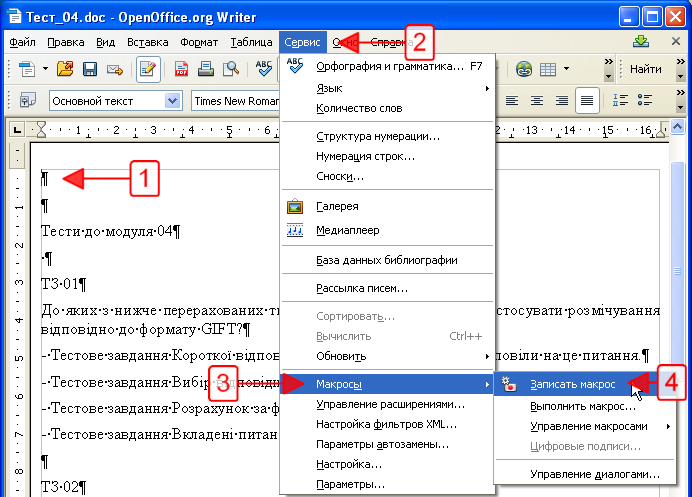Expand the search toolbar overflow chevron
This screenshot has width=692, height=497.
[680, 69]
